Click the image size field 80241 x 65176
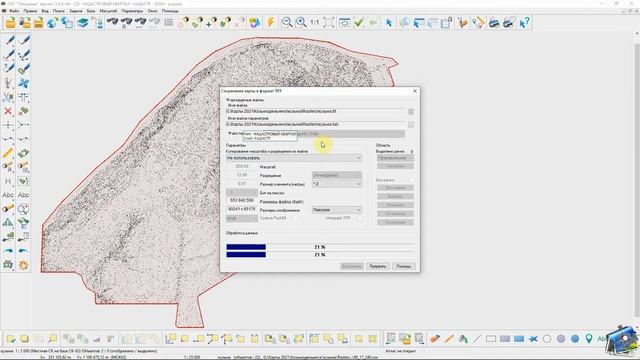The height and width of the screenshot is (360, 640). point(242,209)
